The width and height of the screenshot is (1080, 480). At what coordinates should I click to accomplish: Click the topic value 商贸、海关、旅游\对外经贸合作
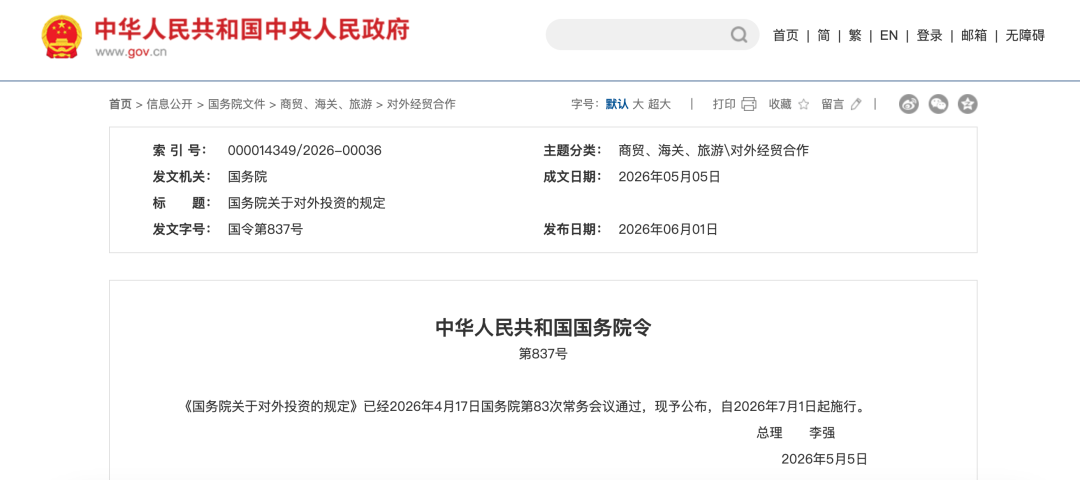[x=714, y=151]
